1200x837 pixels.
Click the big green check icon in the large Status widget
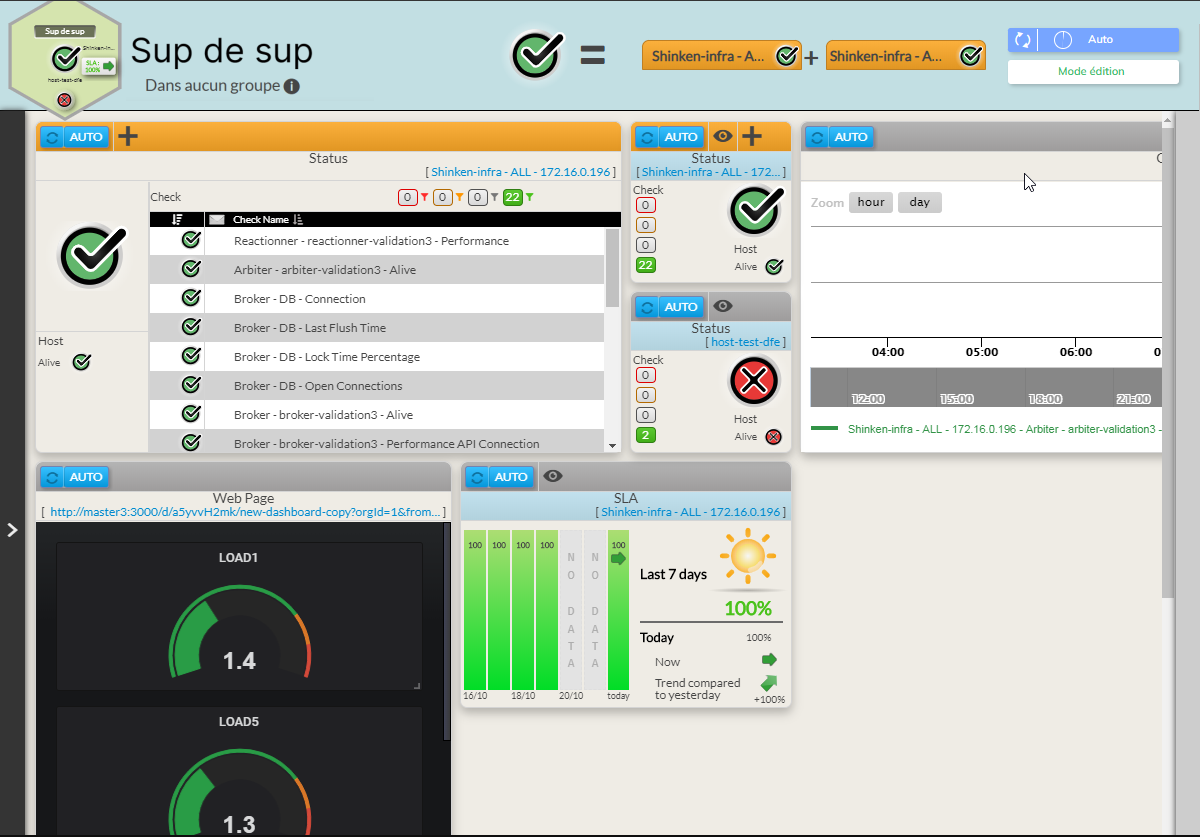coord(92,256)
